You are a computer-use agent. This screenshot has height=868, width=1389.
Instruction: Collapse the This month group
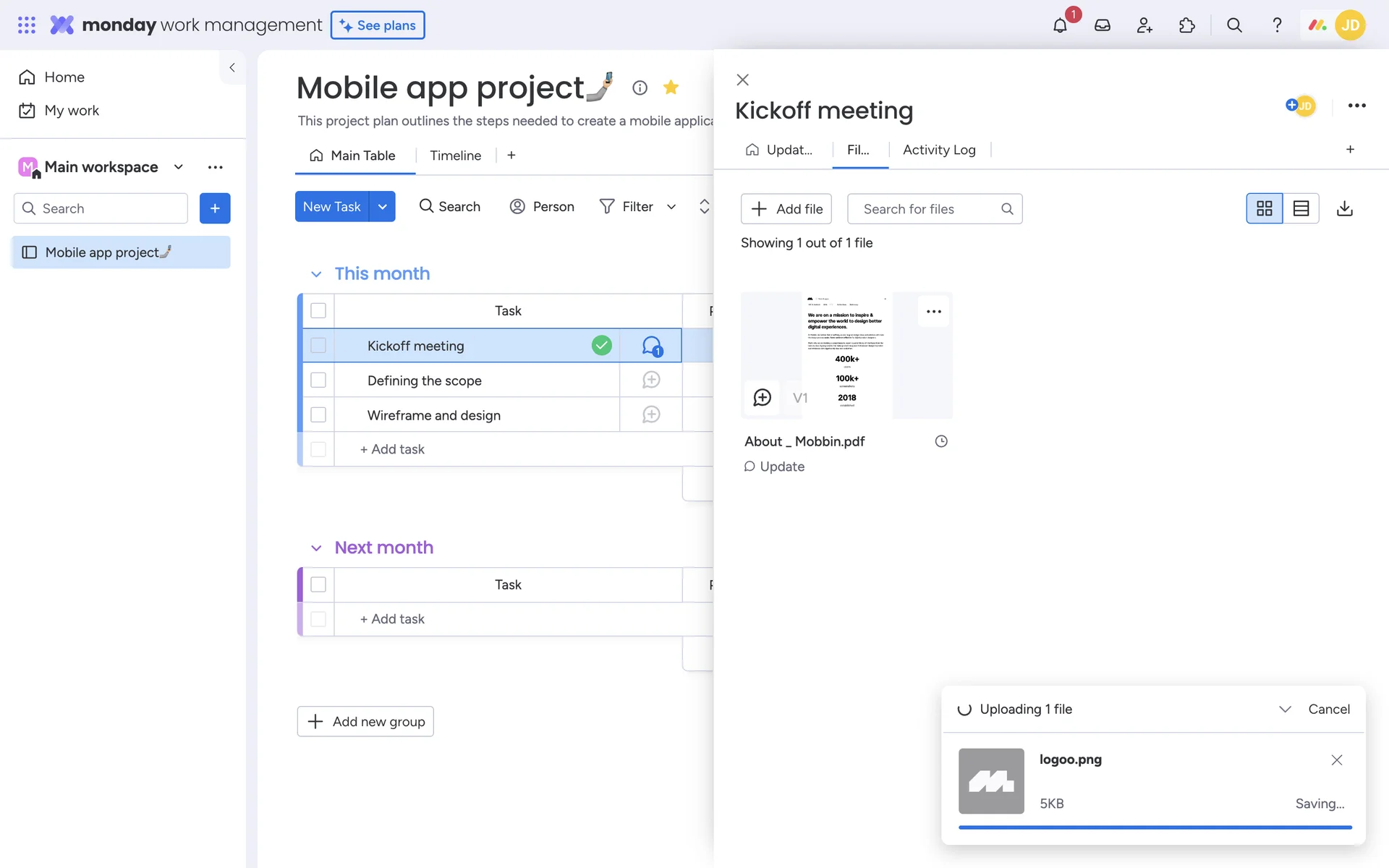point(316,274)
